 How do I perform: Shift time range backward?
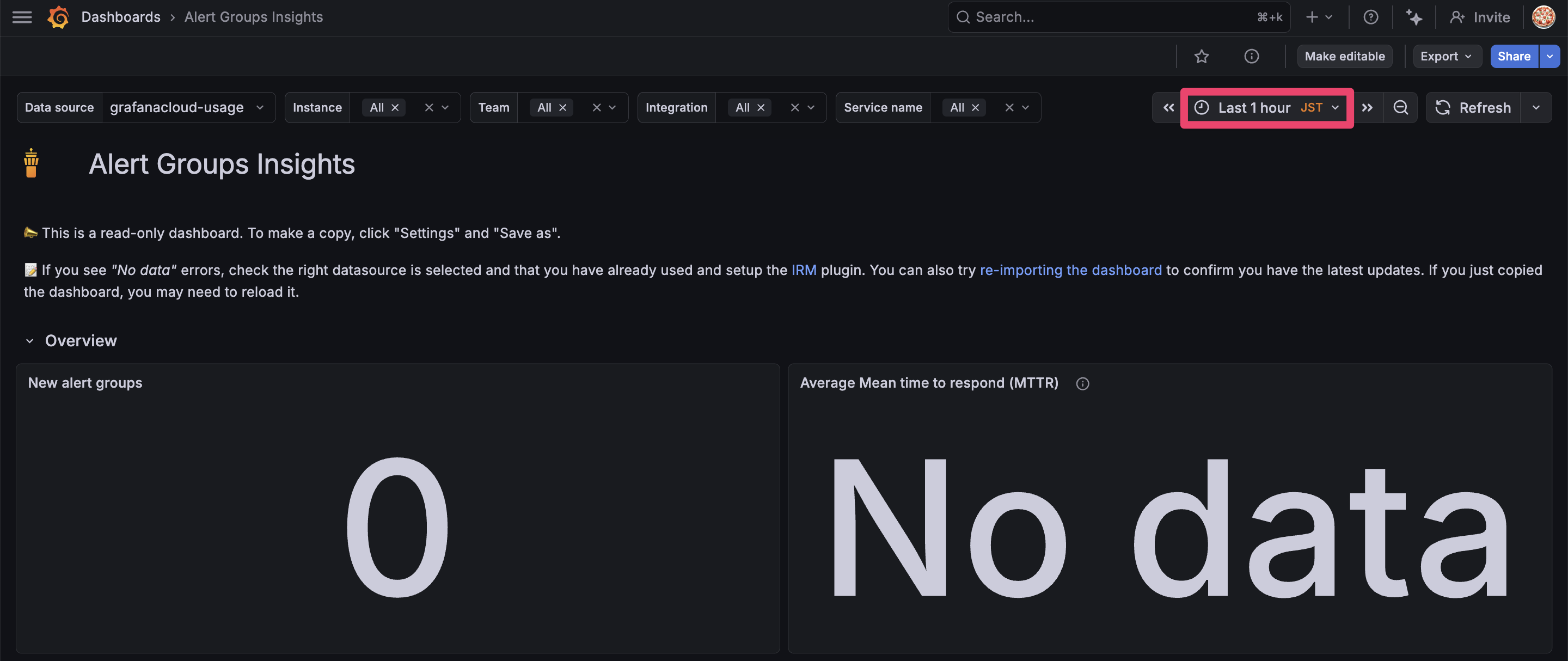[1168, 108]
